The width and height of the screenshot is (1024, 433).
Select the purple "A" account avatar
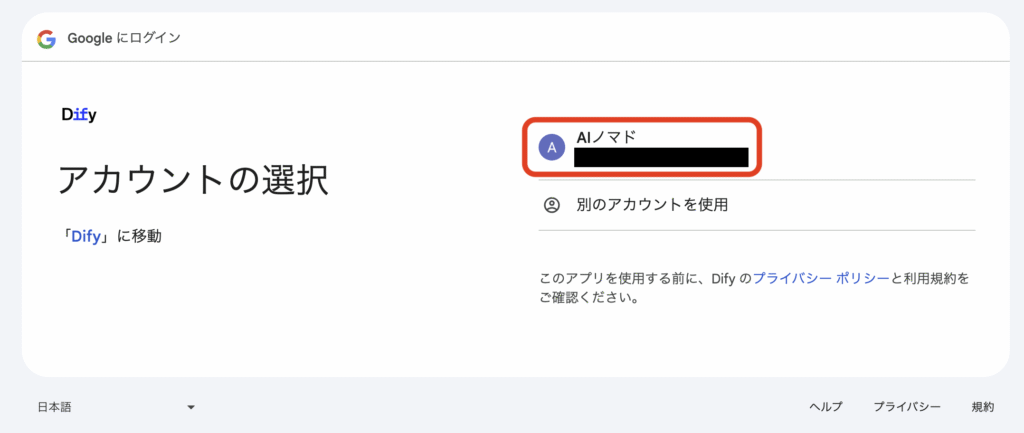coord(552,148)
